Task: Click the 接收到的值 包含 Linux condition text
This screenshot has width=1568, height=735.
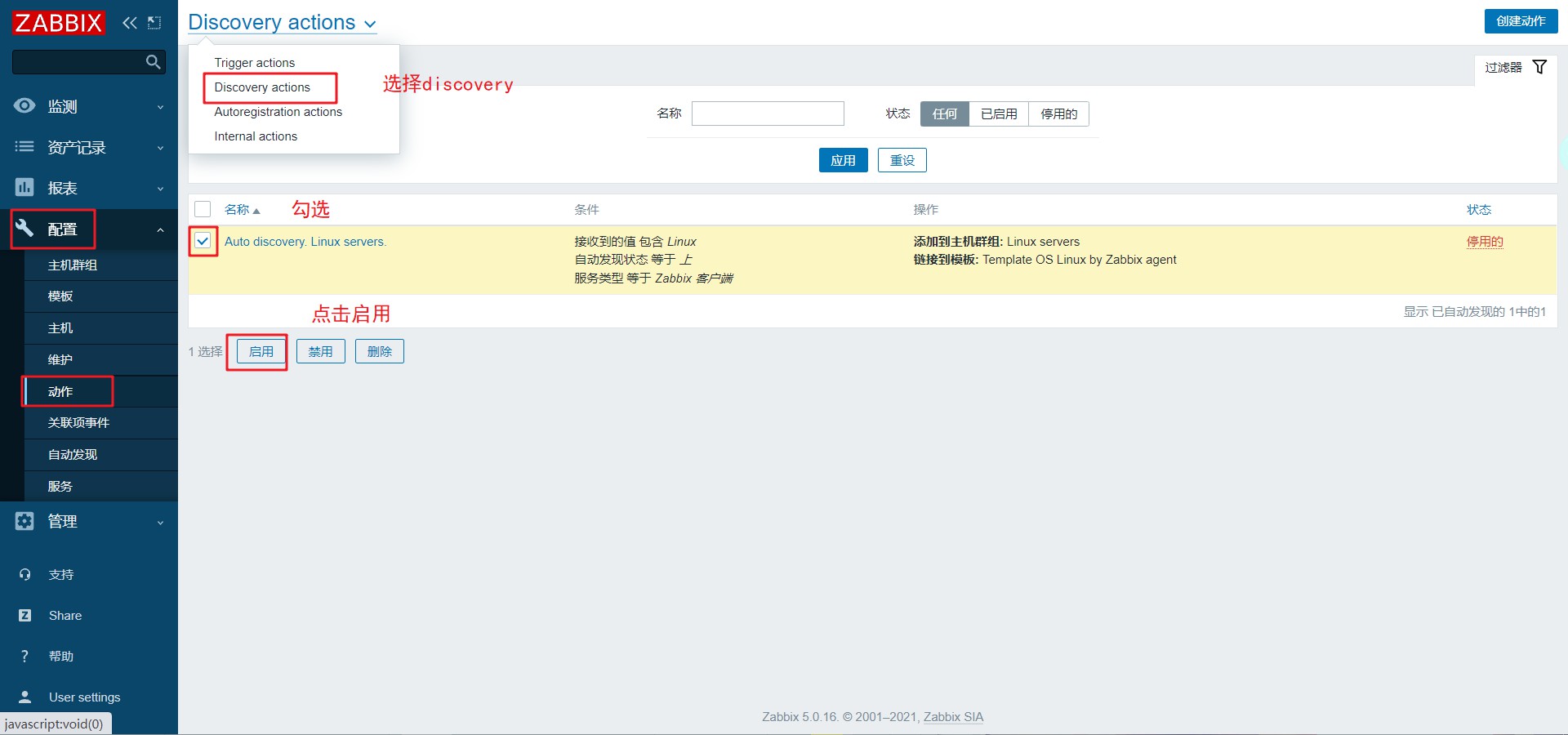Action: (635, 242)
